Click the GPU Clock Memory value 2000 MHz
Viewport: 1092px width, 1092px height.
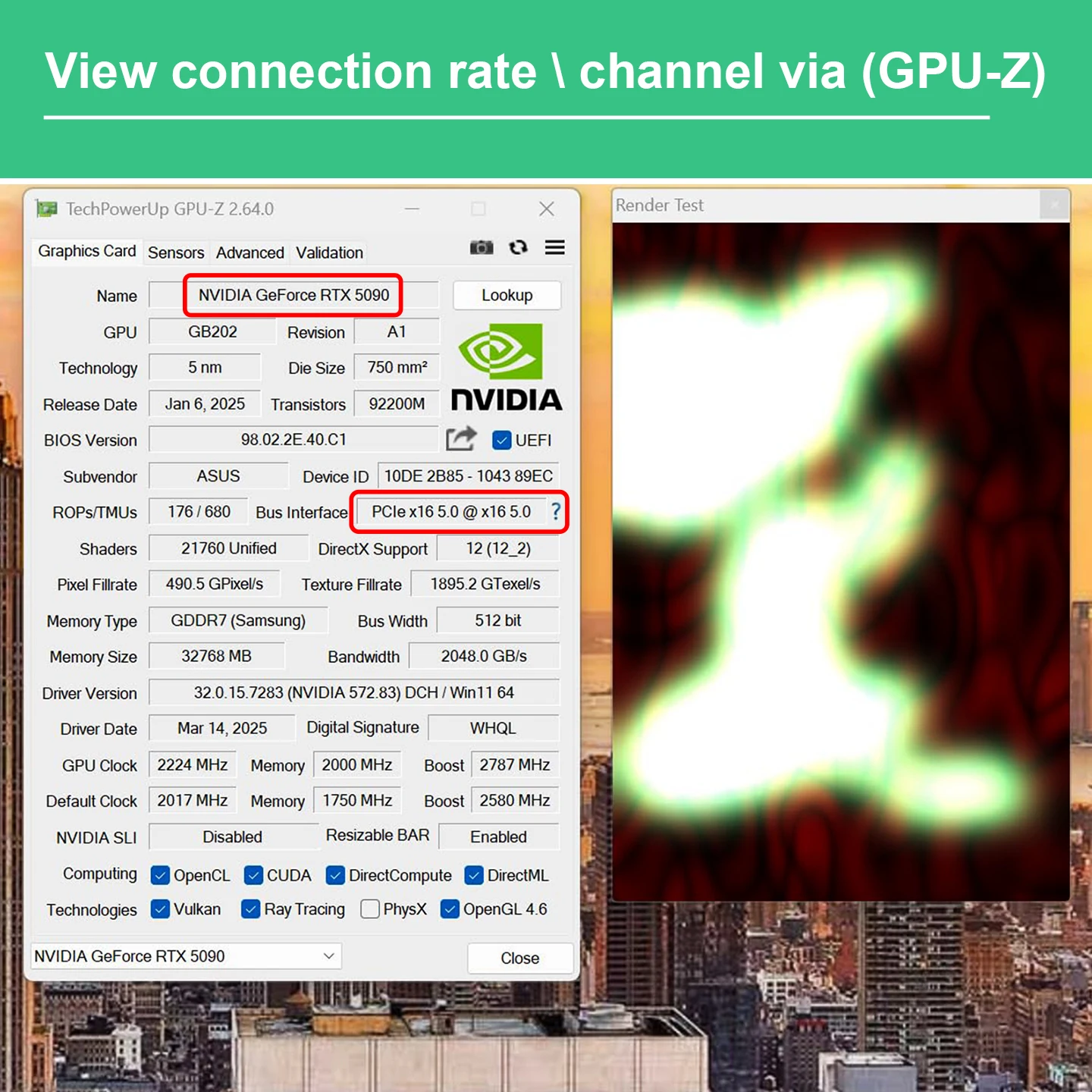(356, 764)
